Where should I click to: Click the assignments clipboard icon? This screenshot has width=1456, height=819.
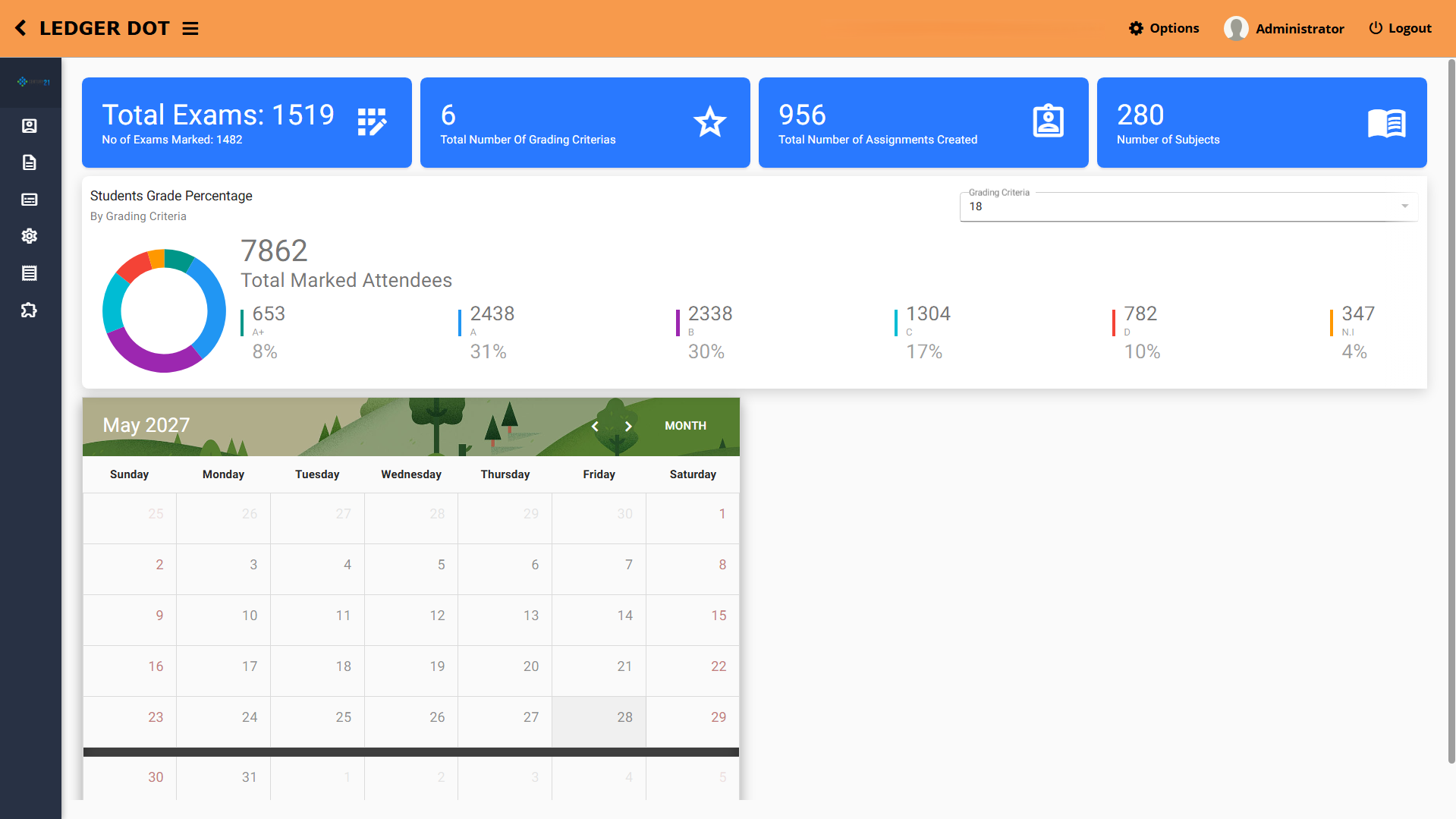pyautogui.click(x=1049, y=121)
